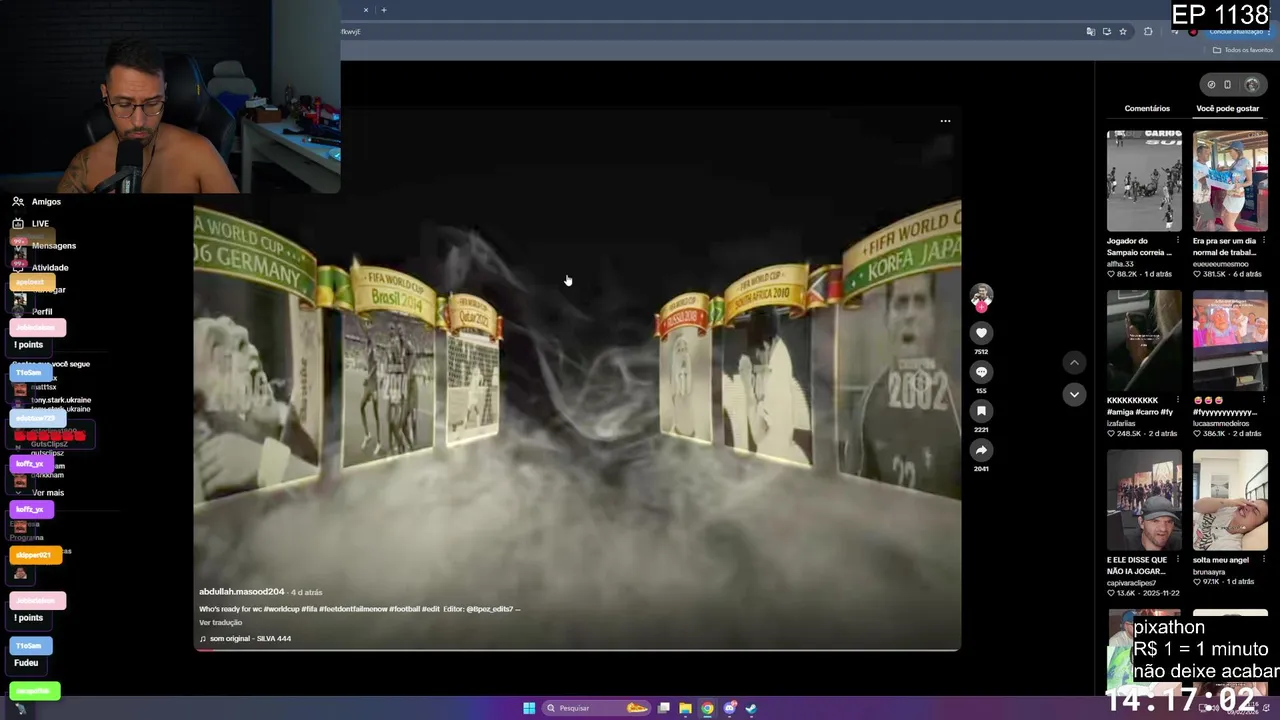This screenshot has width=1280, height=720.
Task: Open Era pra ser um dia normal thumbnail
Action: [1230, 181]
